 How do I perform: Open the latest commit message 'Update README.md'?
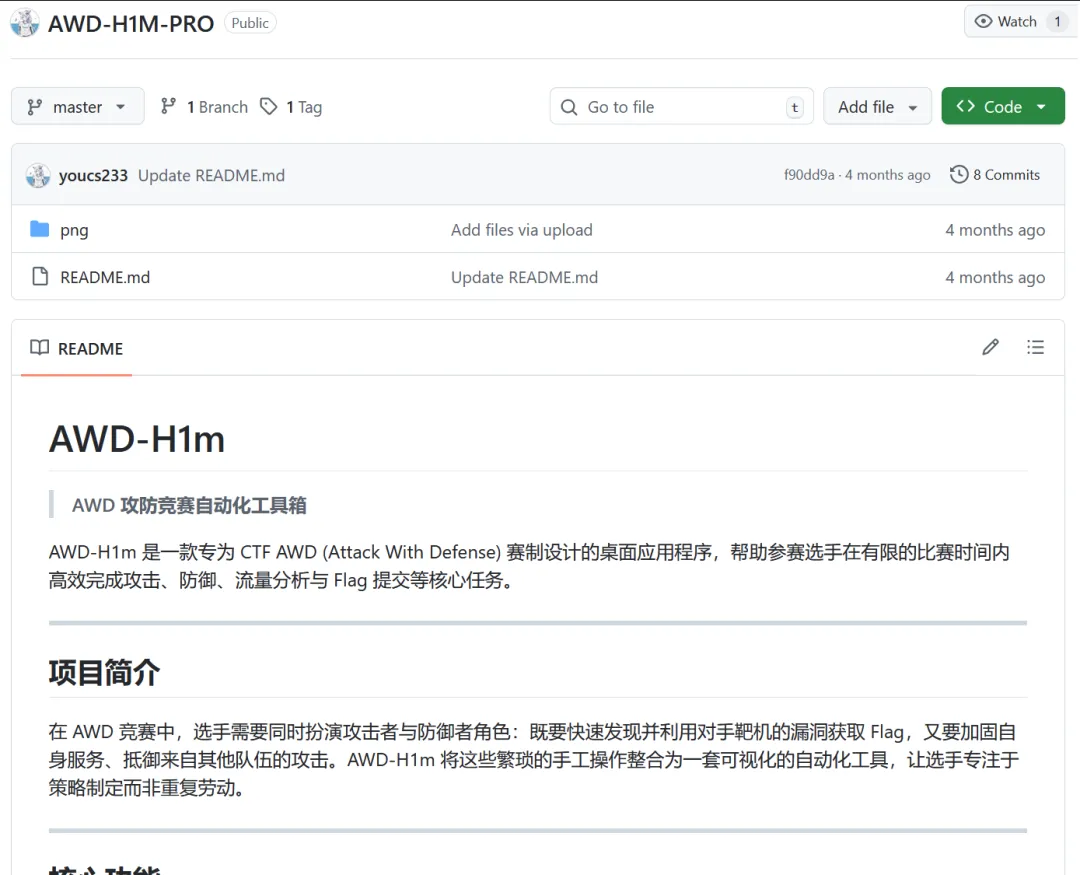(211, 175)
